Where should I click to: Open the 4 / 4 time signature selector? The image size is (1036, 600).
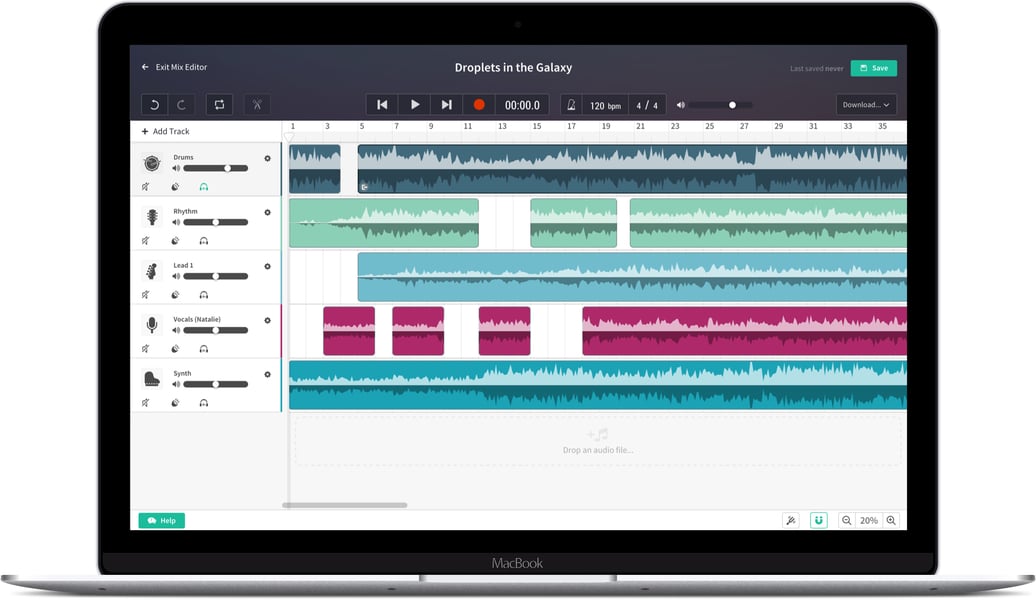point(647,105)
